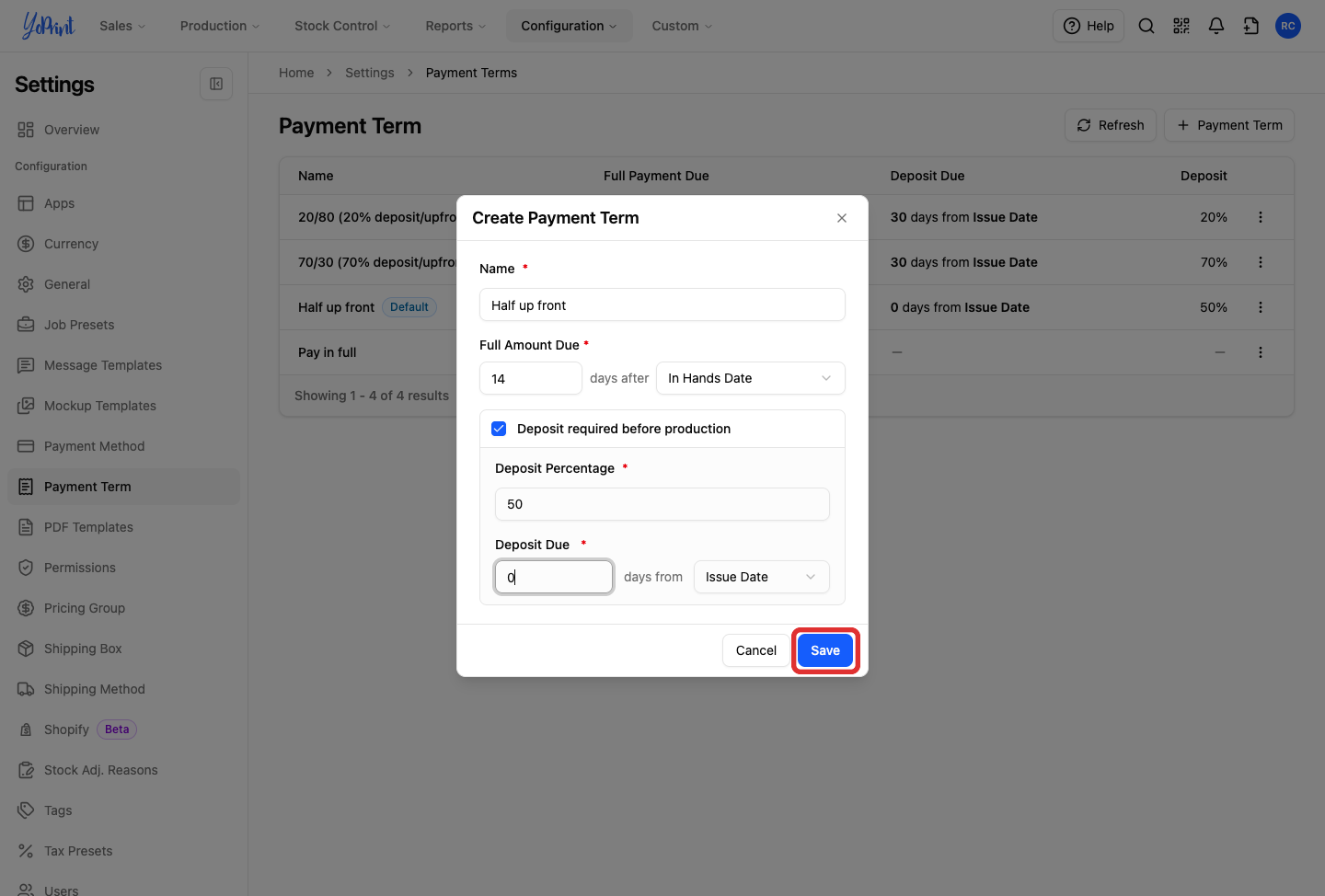The height and width of the screenshot is (896, 1325).
Task: Expand the Reports menu
Action: 455,26
